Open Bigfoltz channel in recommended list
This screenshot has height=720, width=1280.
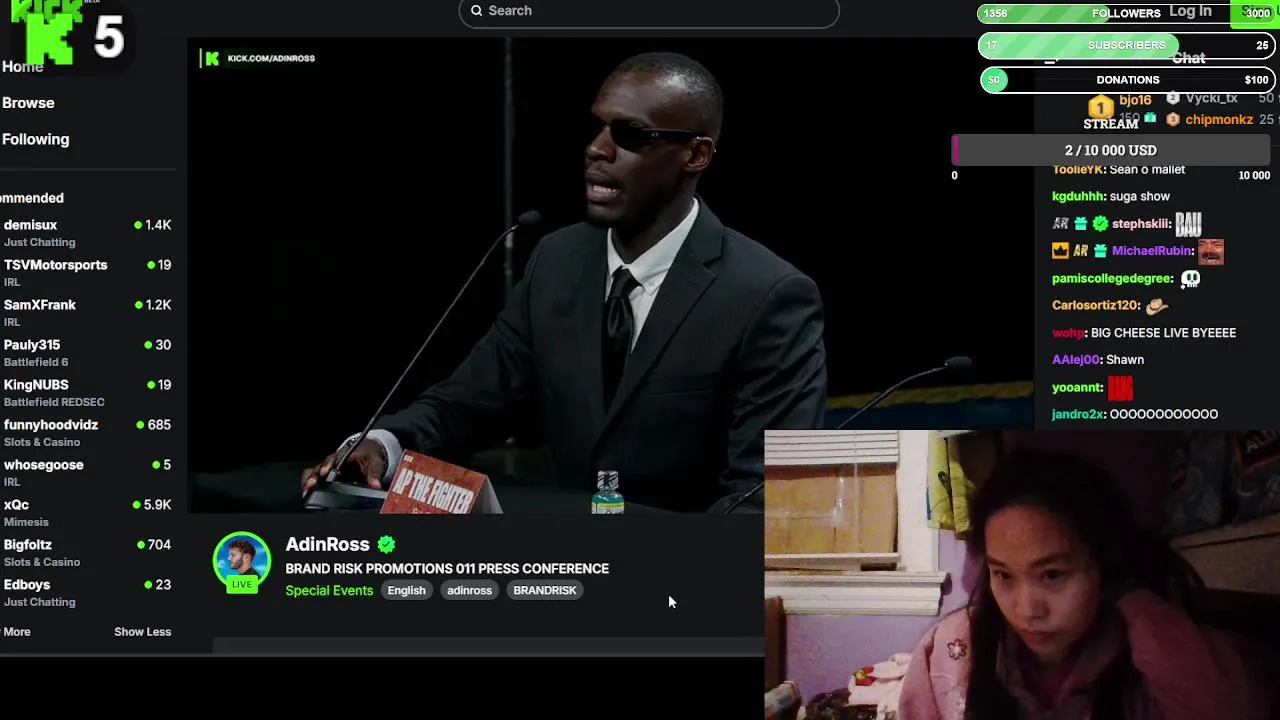[87, 552]
